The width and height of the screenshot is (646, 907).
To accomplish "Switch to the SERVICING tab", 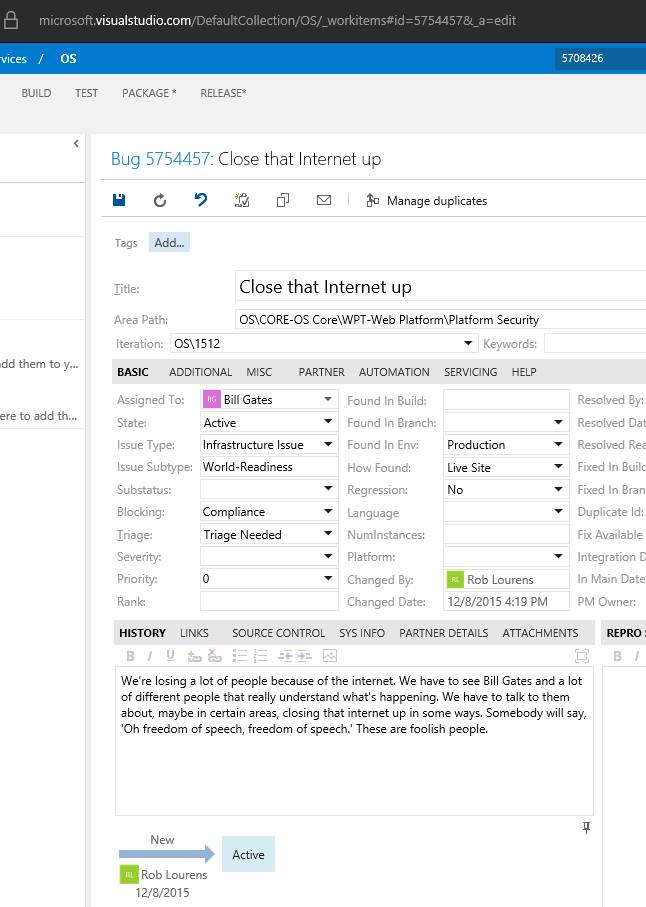I will pos(471,372).
